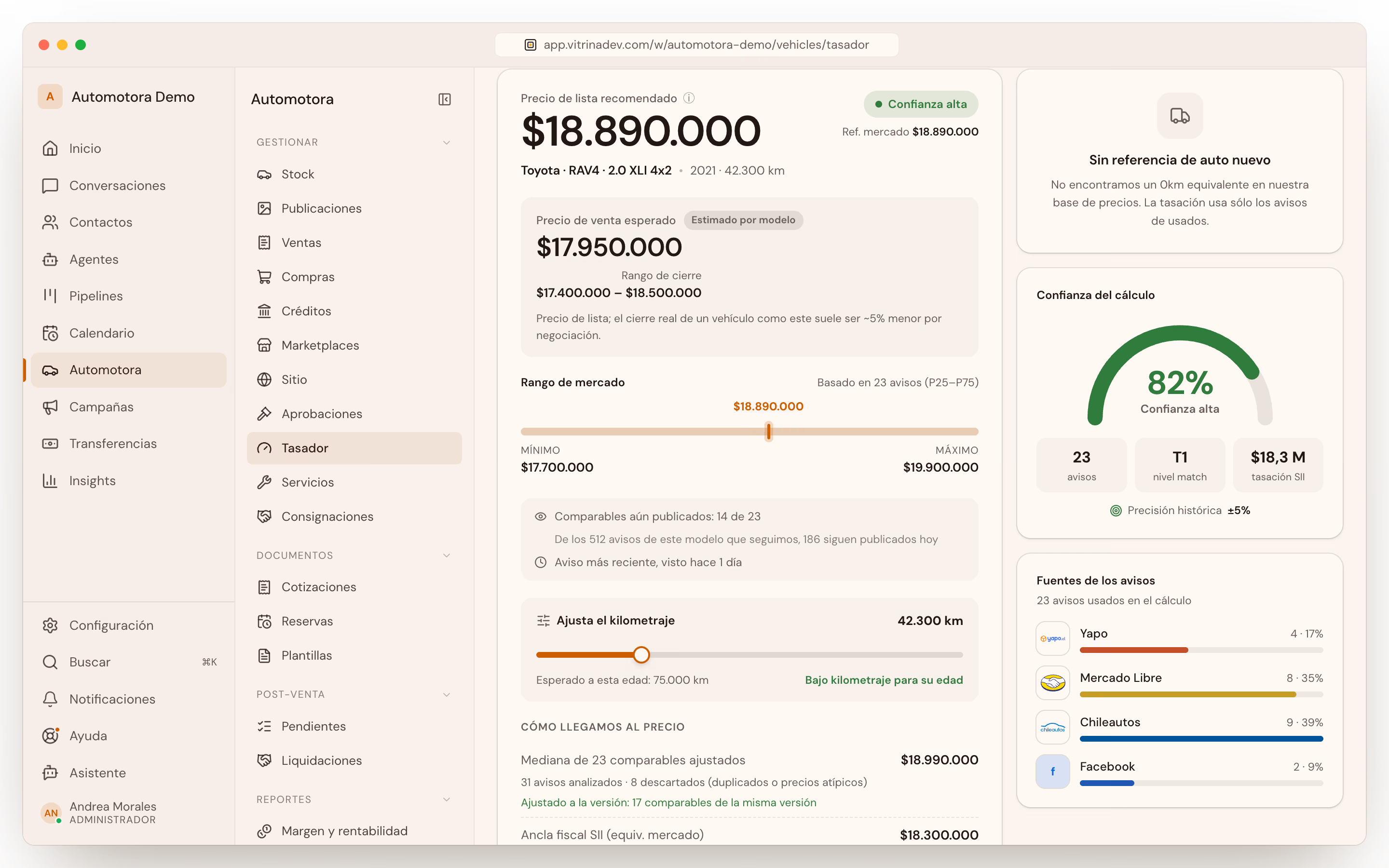Click the address bar URL field
The height and width of the screenshot is (868, 1389).
(x=696, y=45)
